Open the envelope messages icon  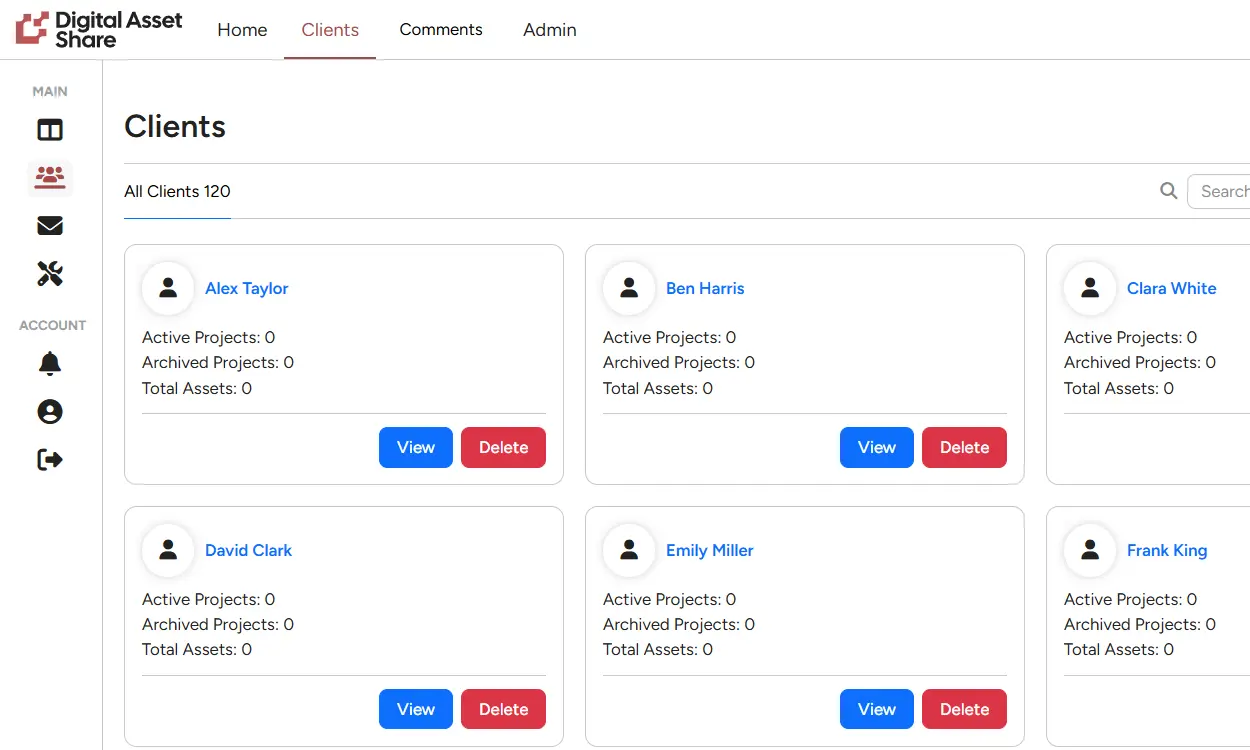tap(50, 226)
